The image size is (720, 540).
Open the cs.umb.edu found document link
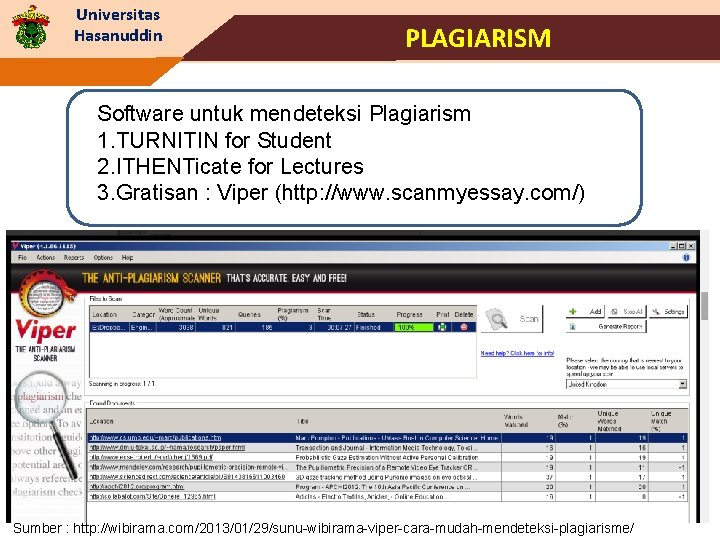point(155,438)
